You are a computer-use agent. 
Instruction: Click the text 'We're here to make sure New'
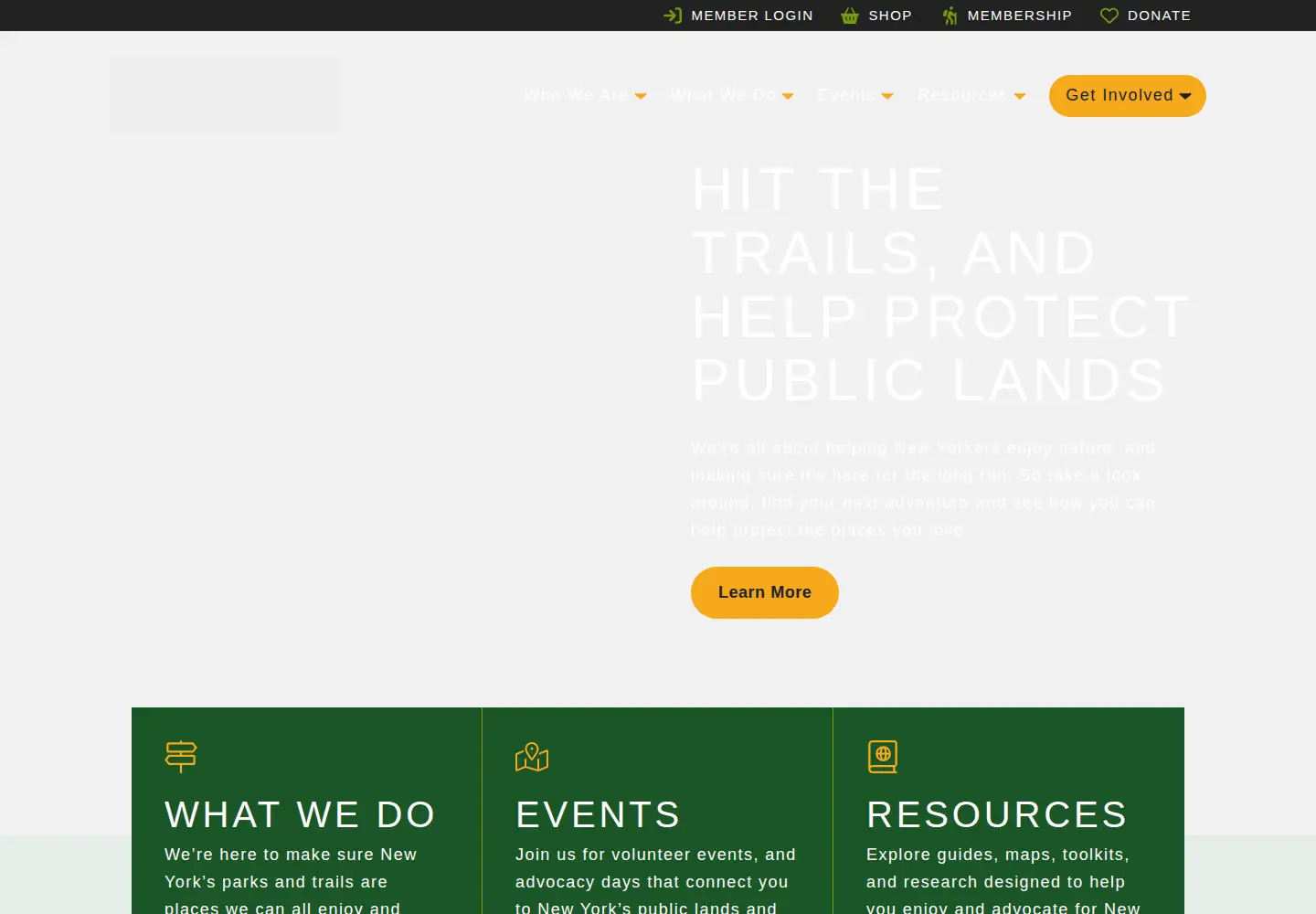point(291,855)
